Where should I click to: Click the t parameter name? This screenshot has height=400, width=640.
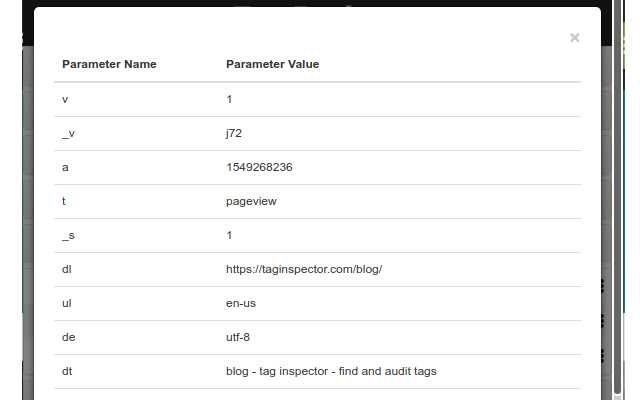(x=64, y=201)
